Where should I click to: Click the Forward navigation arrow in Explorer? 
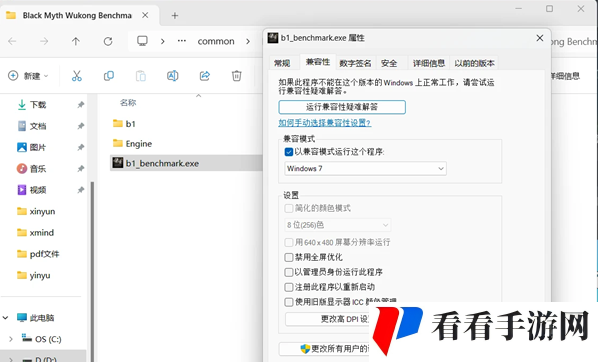pos(44,41)
